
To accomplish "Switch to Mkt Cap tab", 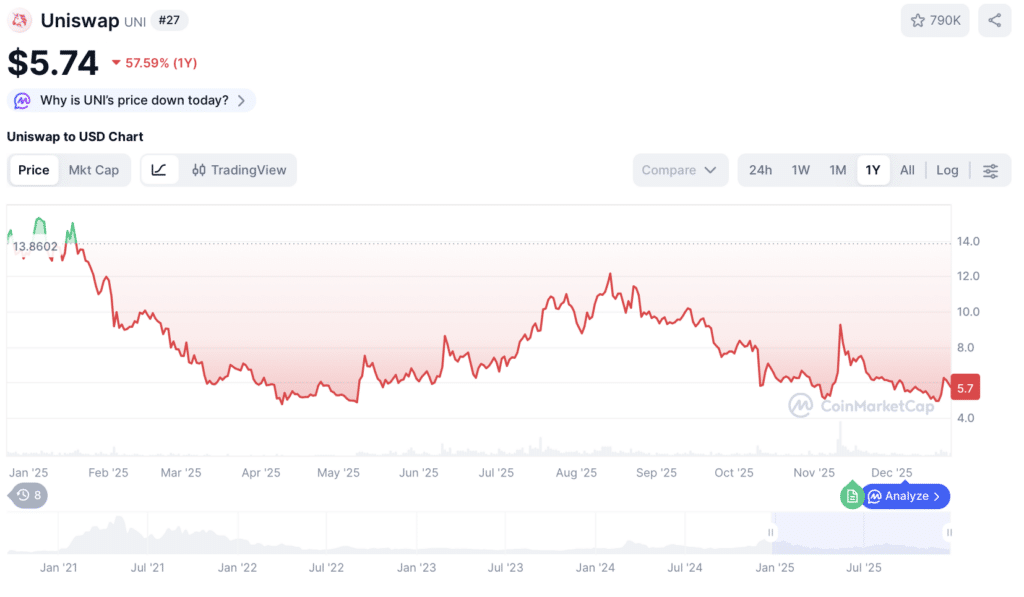I will coord(93,170).
